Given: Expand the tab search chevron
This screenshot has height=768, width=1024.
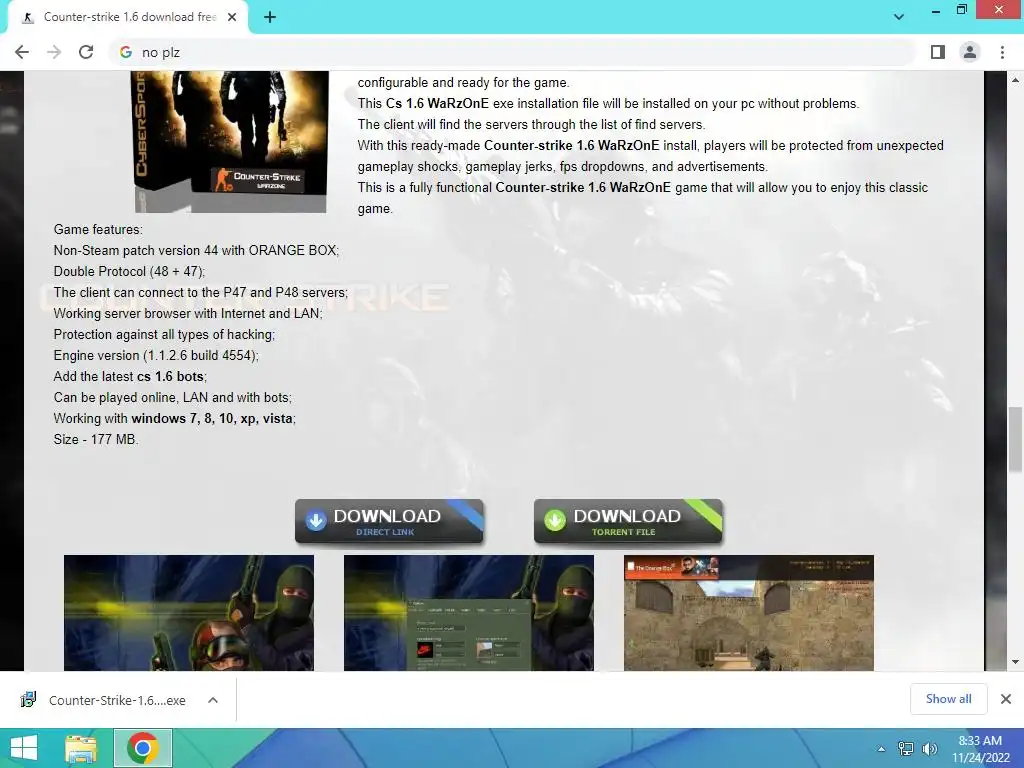Looking at the screenshot, I should (899, 17).
